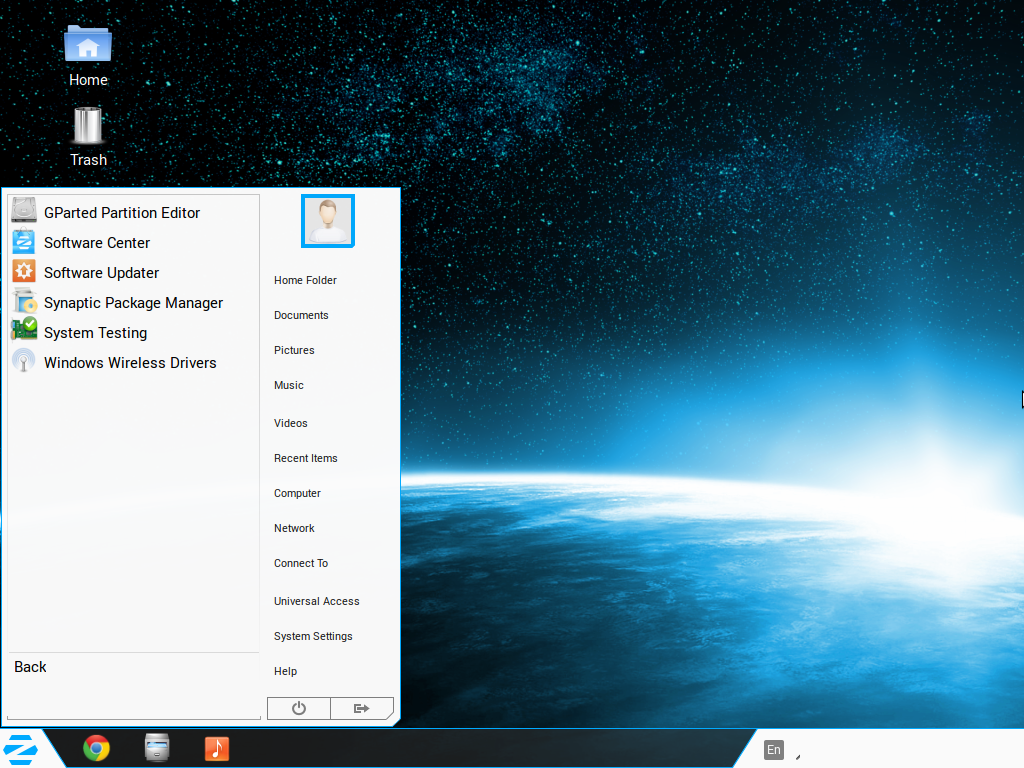Select Connect To in the menu

coord(300,563)
